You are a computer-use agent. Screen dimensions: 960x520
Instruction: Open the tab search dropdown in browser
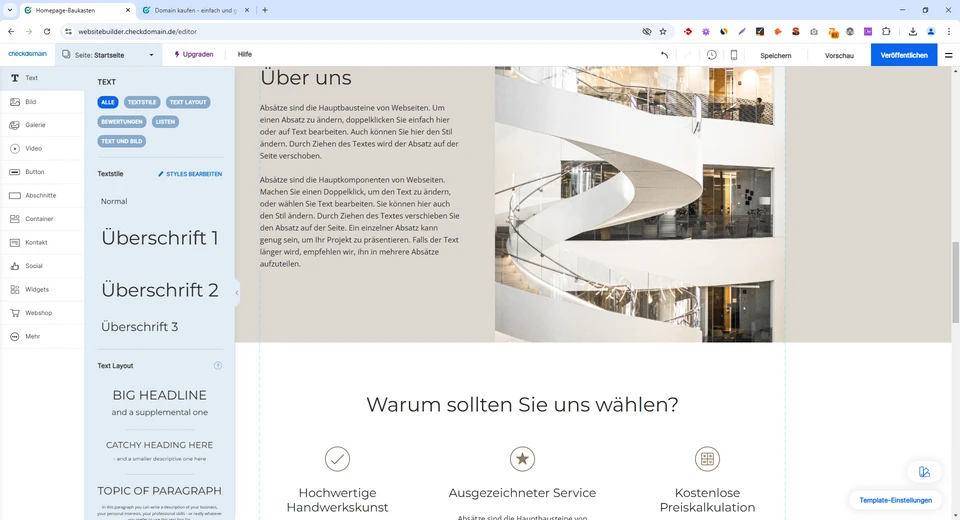pyautogui.click(x=10, y=10)
